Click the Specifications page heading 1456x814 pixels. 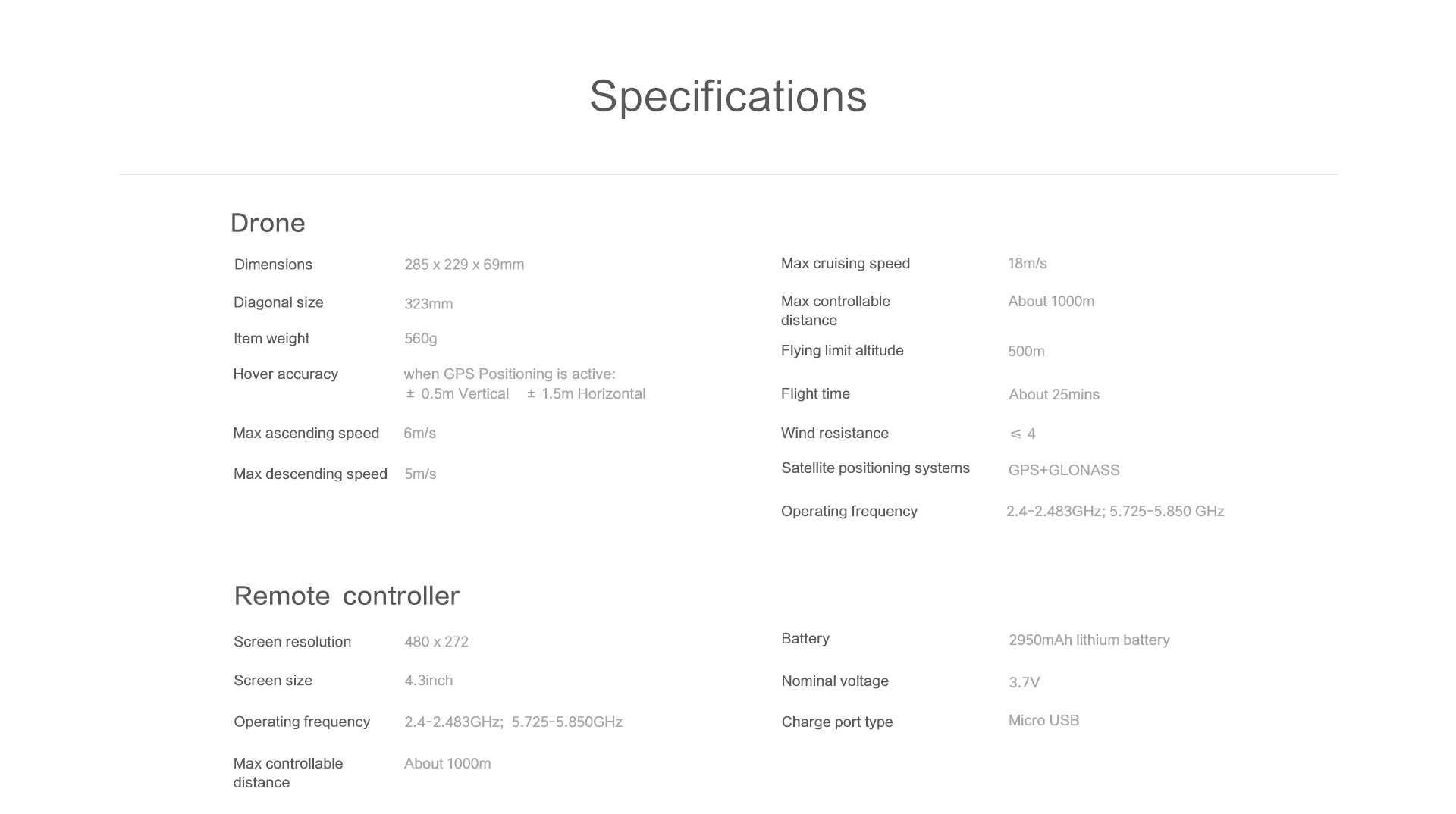click(x=728, y=96)
